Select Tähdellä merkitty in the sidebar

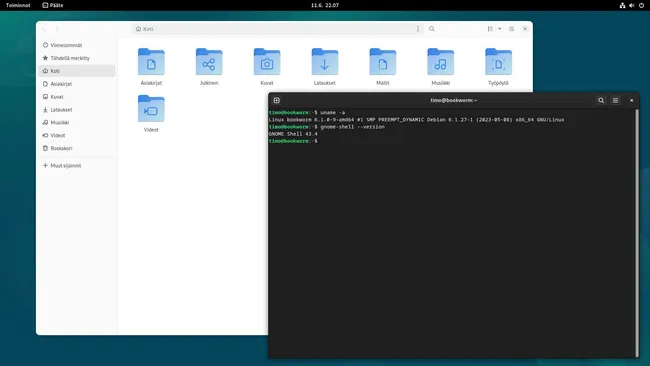pyautogui.click(x=77, y=58)
